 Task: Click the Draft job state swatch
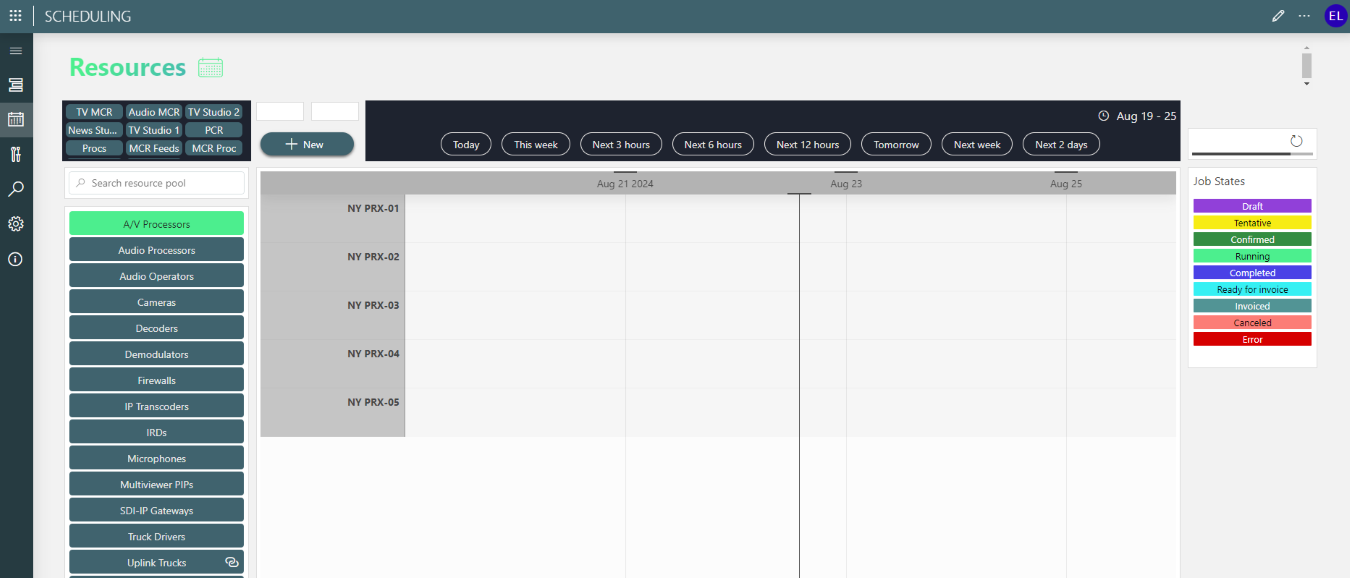(1252, 206)
